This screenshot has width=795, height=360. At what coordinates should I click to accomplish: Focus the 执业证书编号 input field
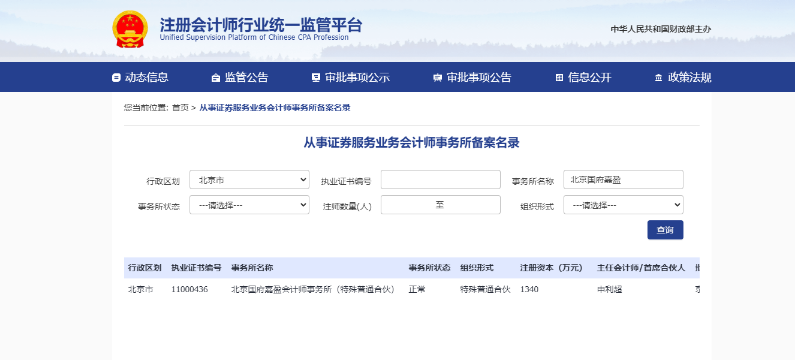[441, 179]
